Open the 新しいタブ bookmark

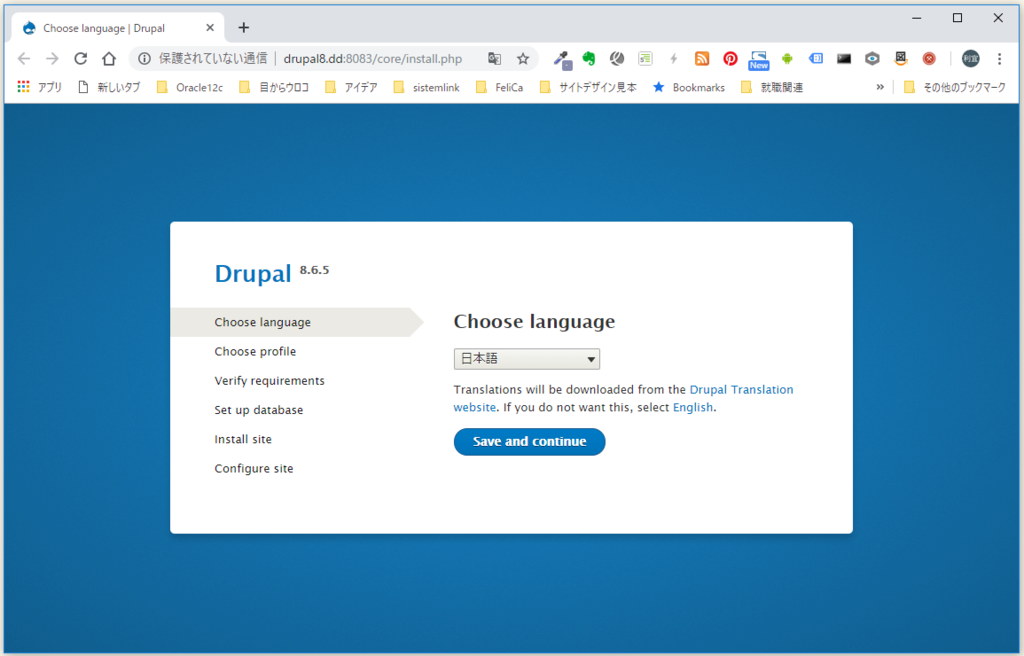point(108,87)
